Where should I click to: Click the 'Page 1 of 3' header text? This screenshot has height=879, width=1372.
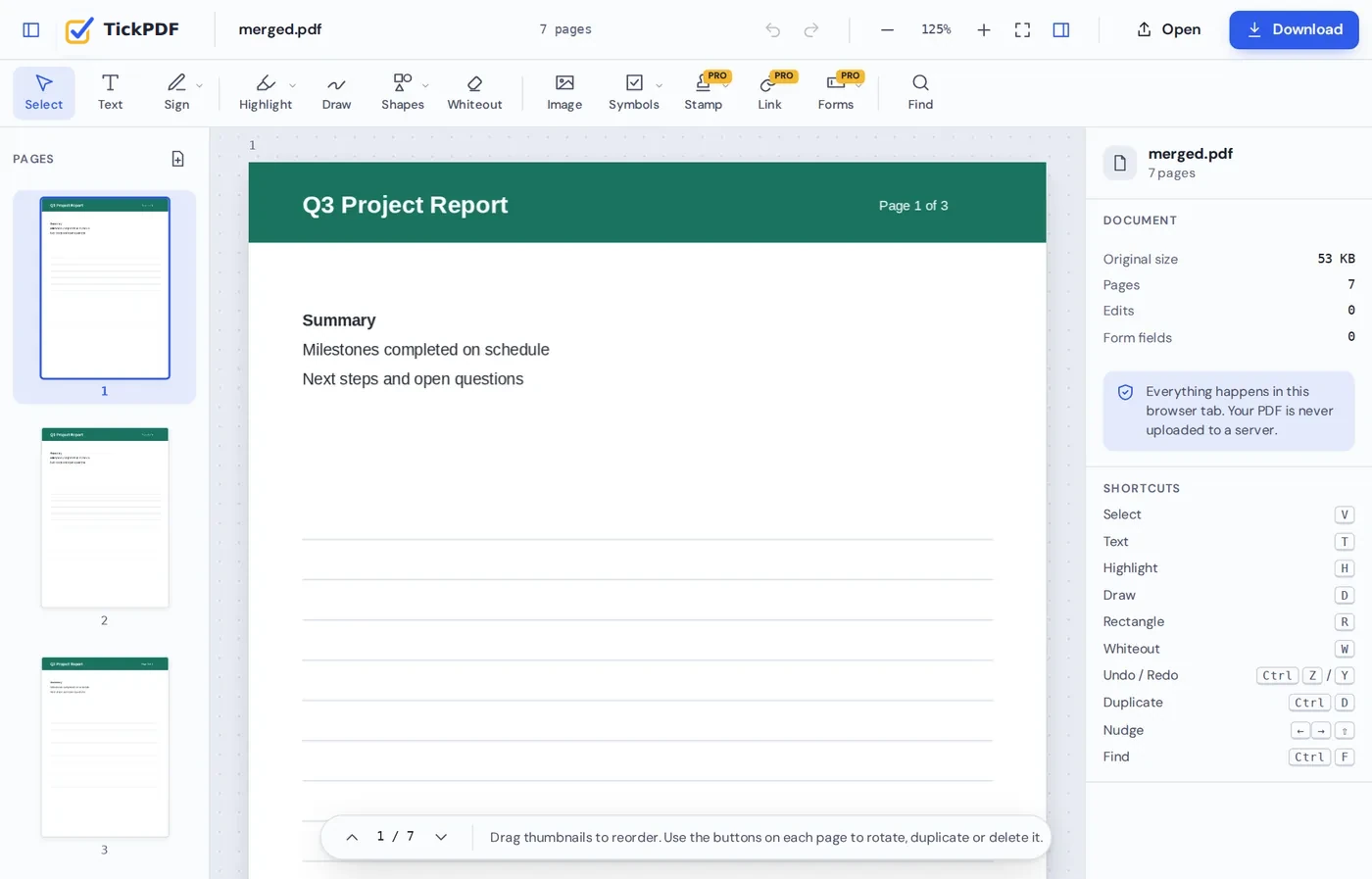[913, 206]
